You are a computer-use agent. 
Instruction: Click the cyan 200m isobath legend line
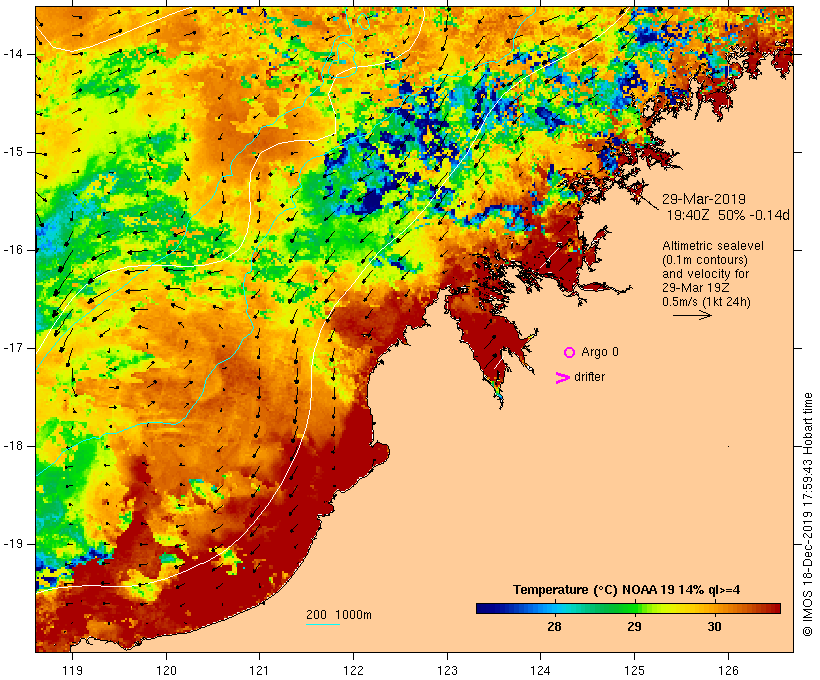tap(323, 624)
